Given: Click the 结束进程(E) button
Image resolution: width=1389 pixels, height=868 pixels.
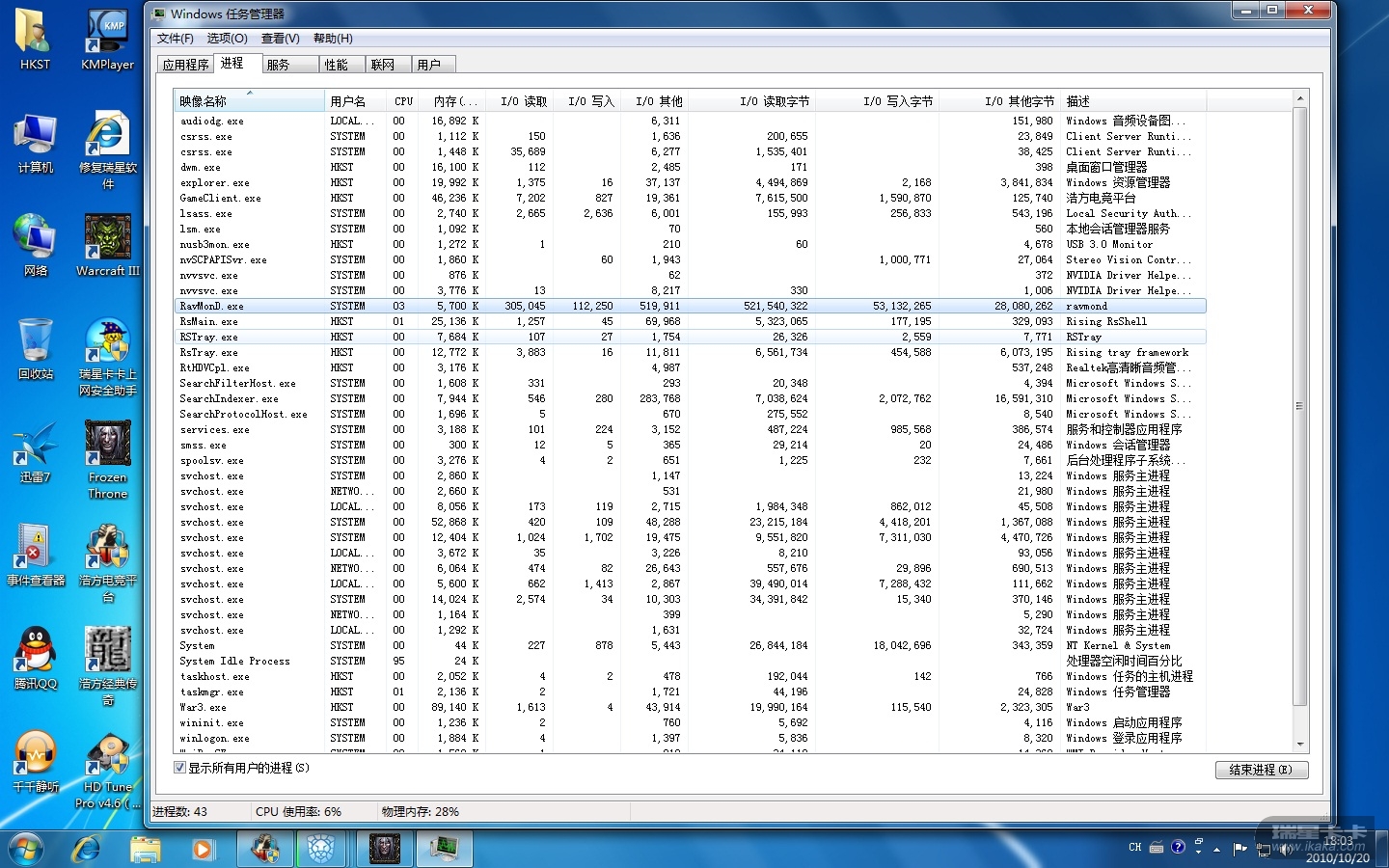Looking at the screenshot, I should click(1262, 770).
